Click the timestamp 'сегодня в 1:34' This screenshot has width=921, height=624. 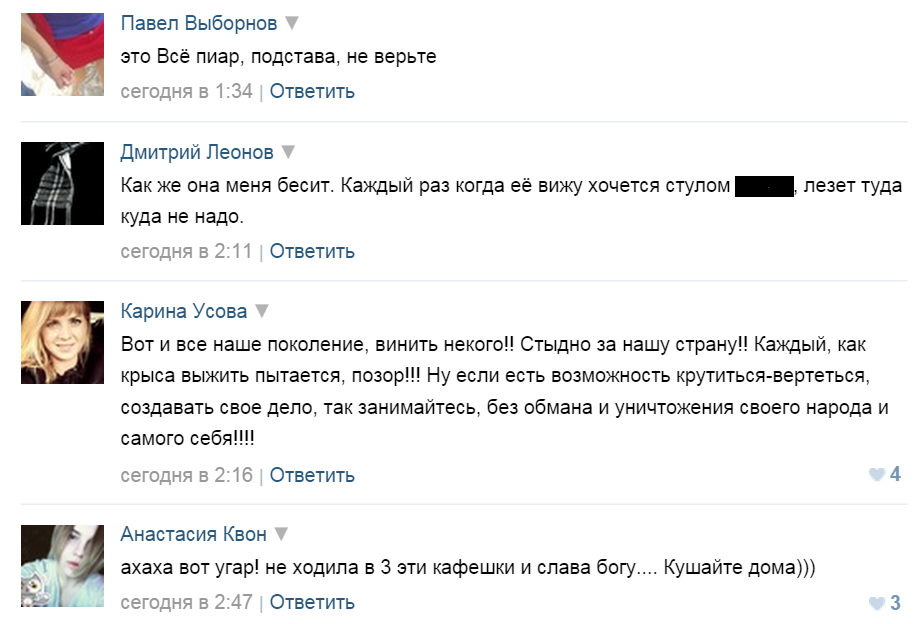(186, 91)
